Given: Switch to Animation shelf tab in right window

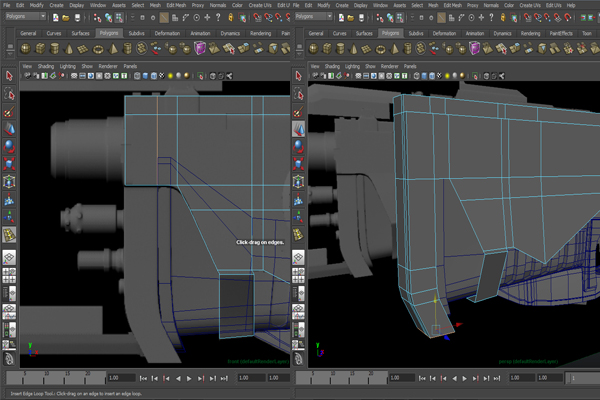Looking at the screenshot, I should click(x=475, y=33).
